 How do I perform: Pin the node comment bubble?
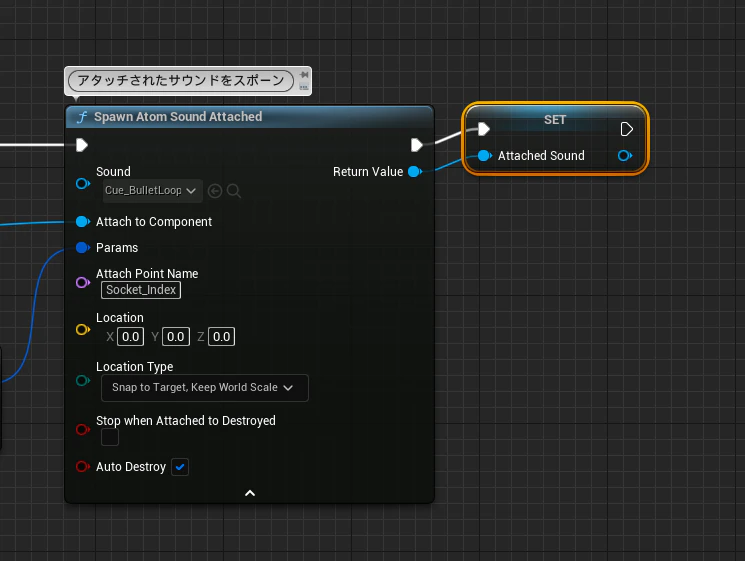[304, 75]
